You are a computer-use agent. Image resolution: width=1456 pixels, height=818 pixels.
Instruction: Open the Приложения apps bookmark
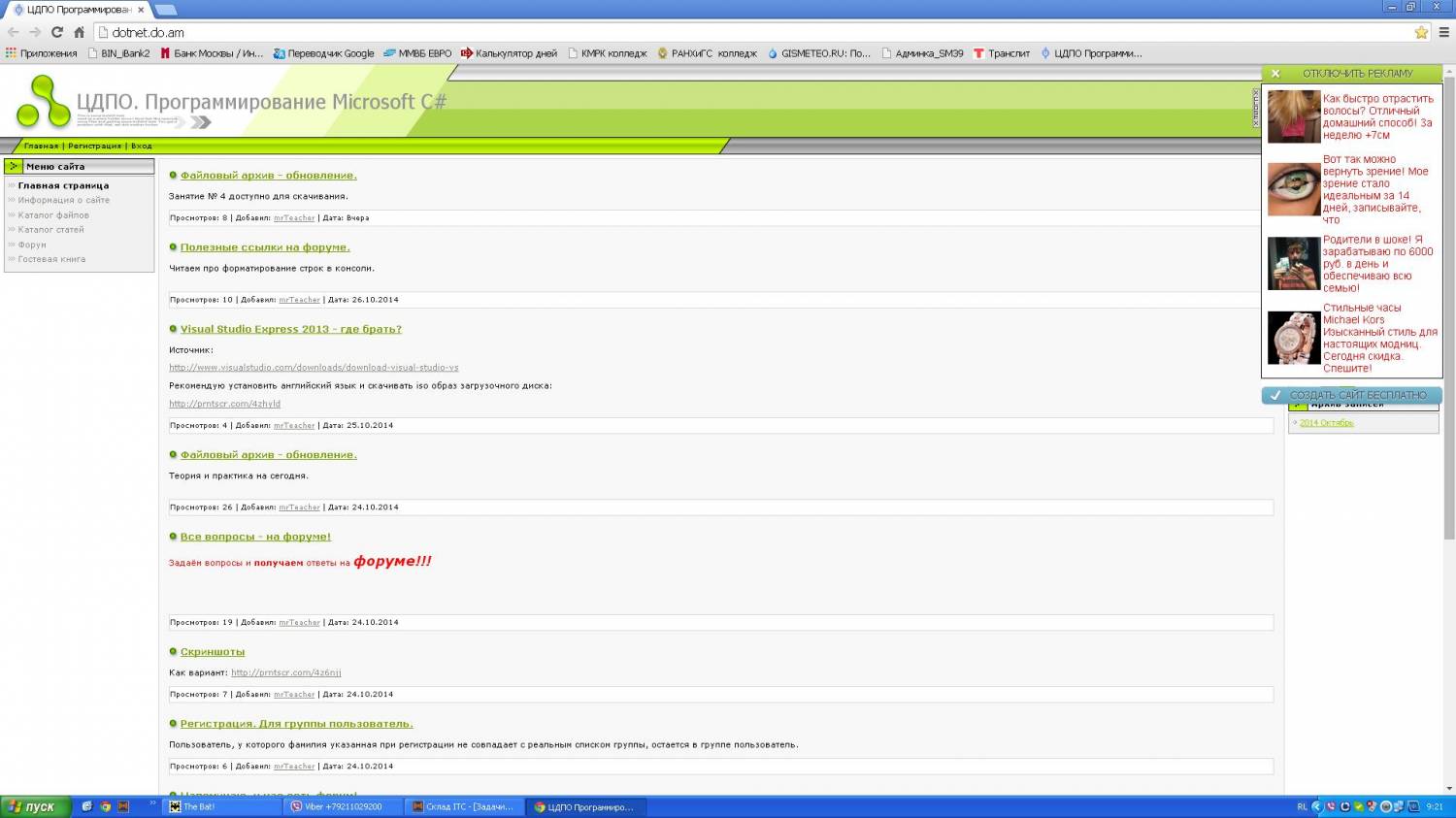[42, 53]
